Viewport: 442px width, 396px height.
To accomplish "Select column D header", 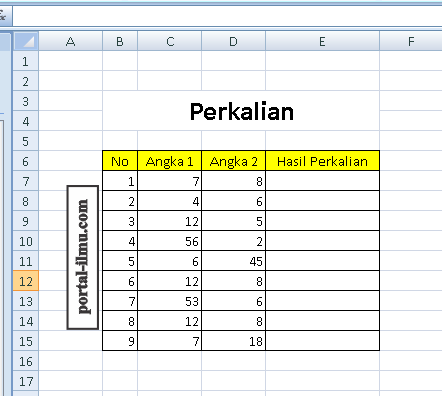I will coord(233,41).
